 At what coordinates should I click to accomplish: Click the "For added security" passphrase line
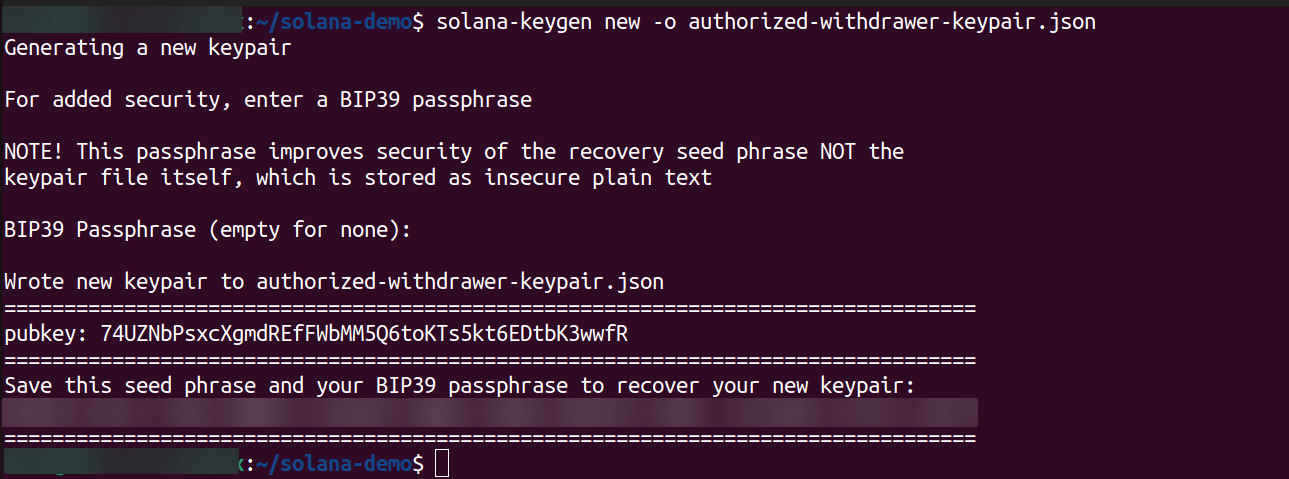point(268,99)
